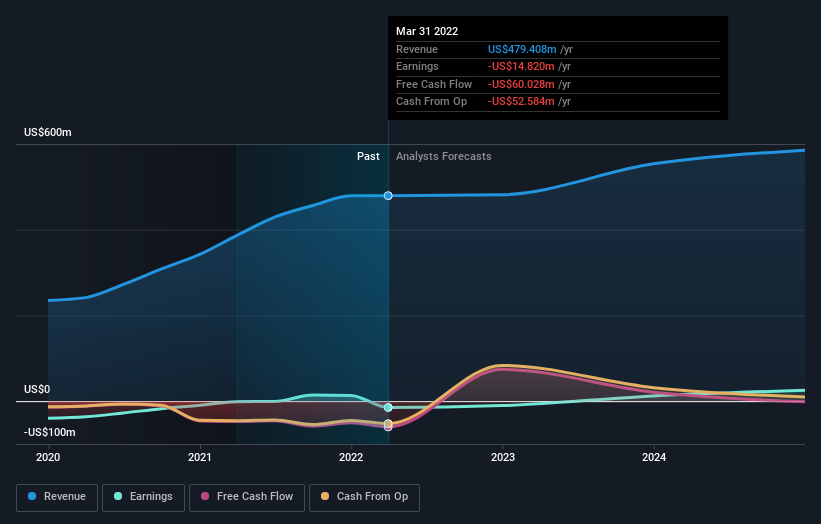The width and height of the screenshot is (821, 524).
Task: Select the Revenue data point marker on blue line
Action: click(x=388, y=196)
